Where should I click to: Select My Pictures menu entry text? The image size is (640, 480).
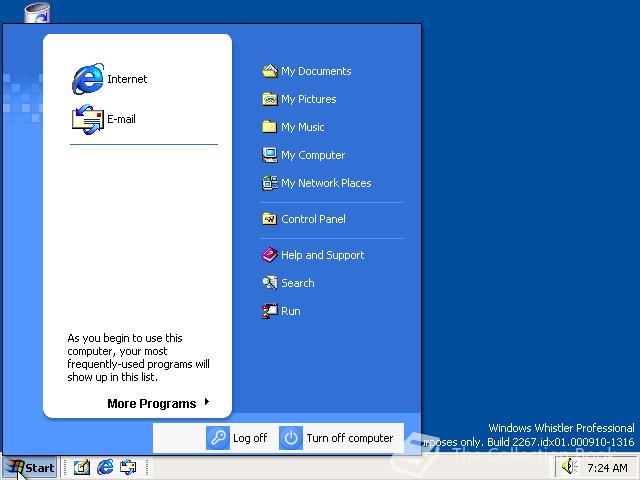[309, 100]
